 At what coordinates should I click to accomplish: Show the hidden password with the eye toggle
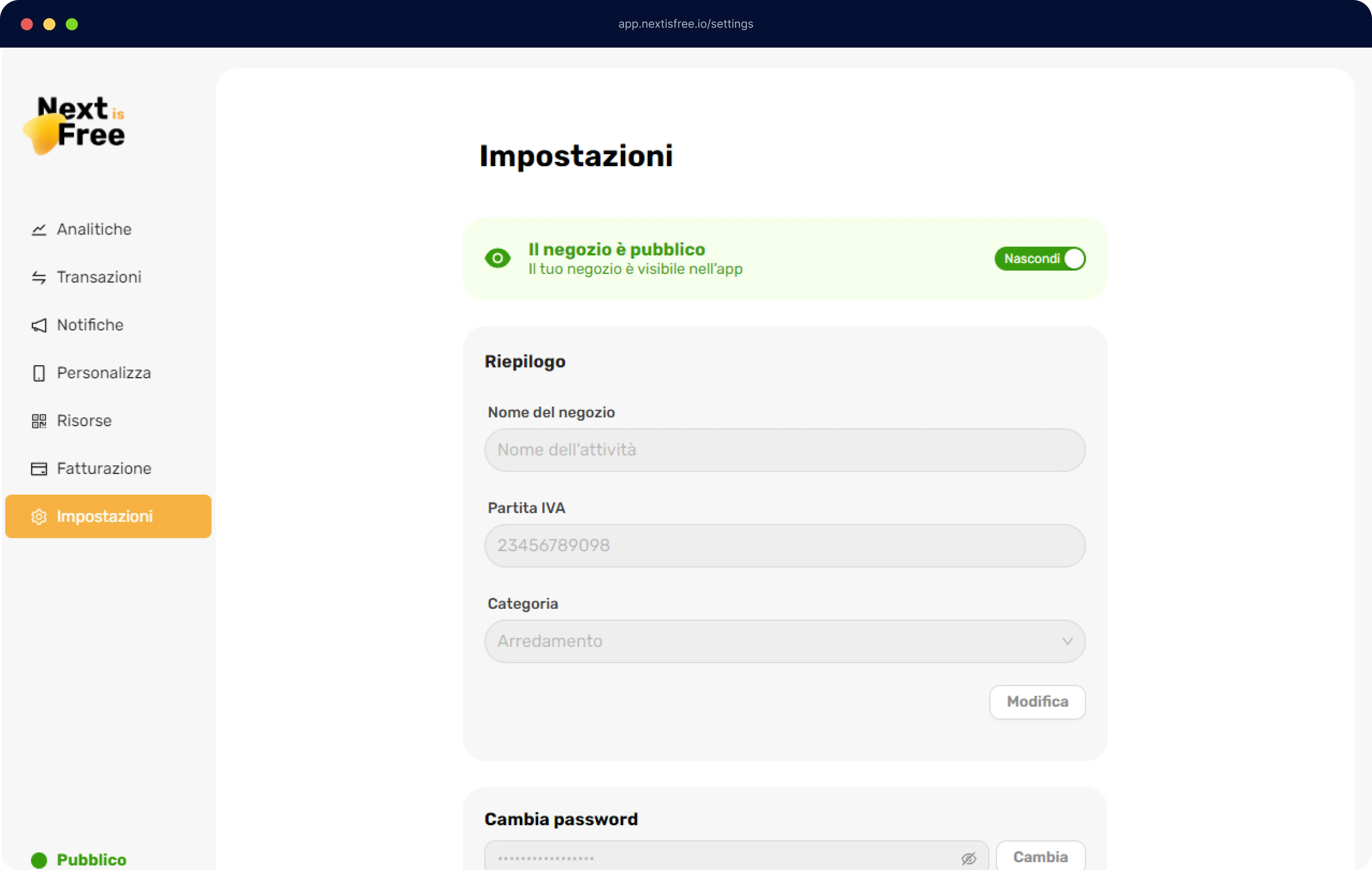coord(968,858)
